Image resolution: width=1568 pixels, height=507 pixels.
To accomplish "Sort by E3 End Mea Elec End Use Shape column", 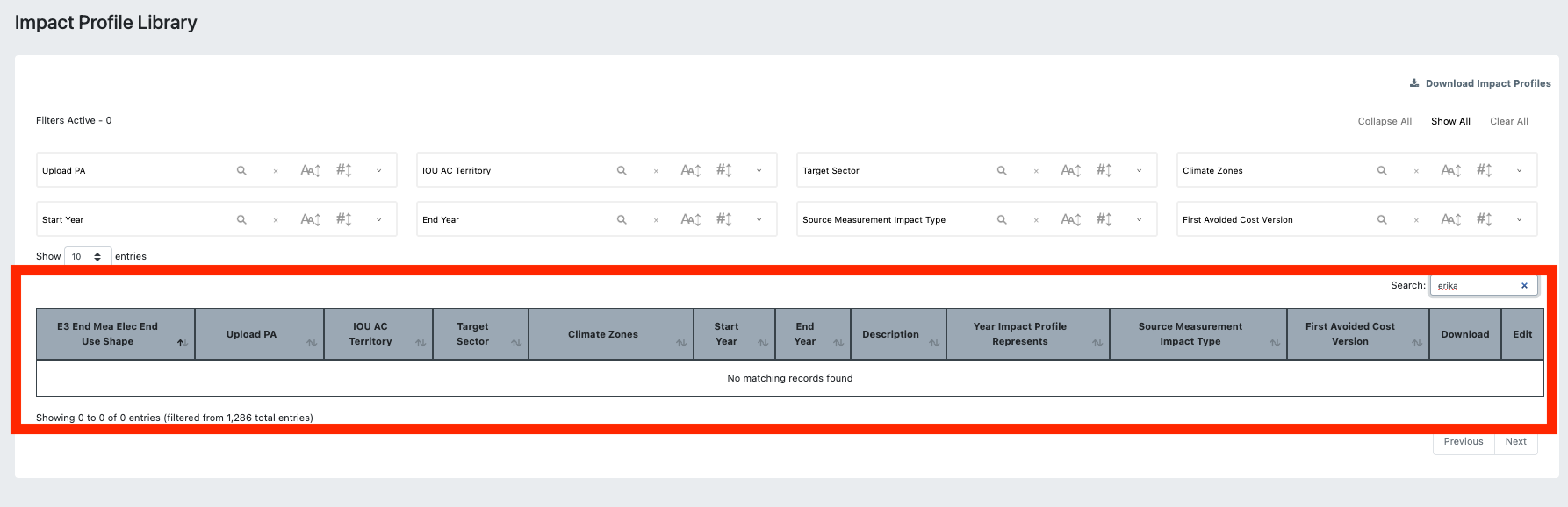I will [115, 334].
